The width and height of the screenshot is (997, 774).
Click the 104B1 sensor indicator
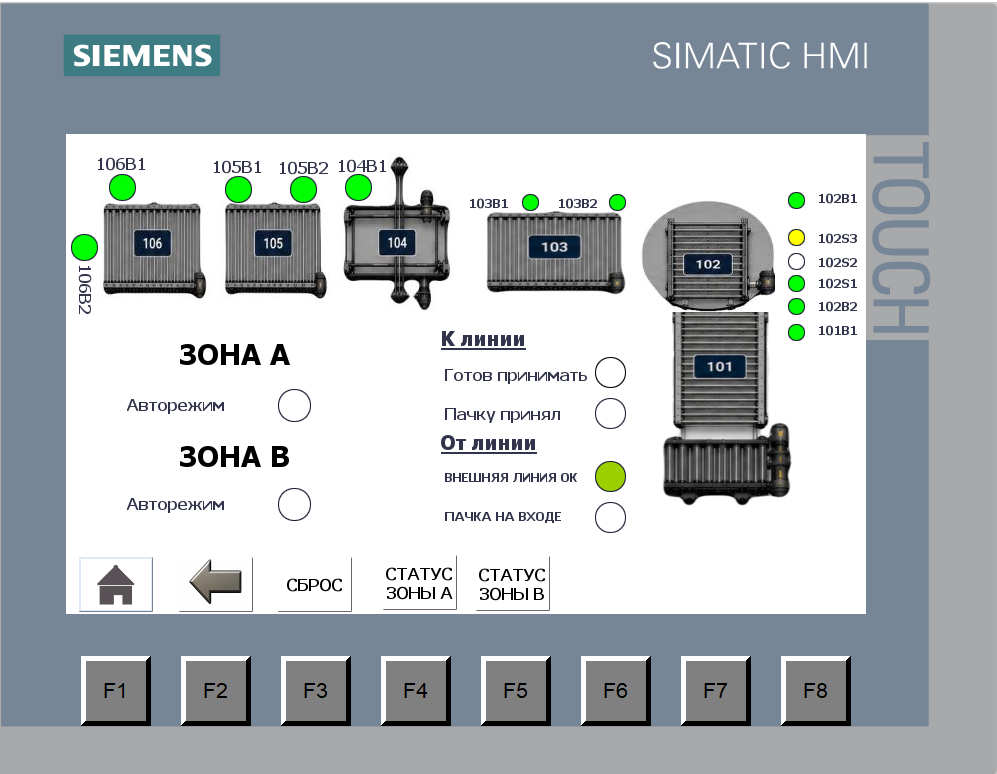pos(358,188)
